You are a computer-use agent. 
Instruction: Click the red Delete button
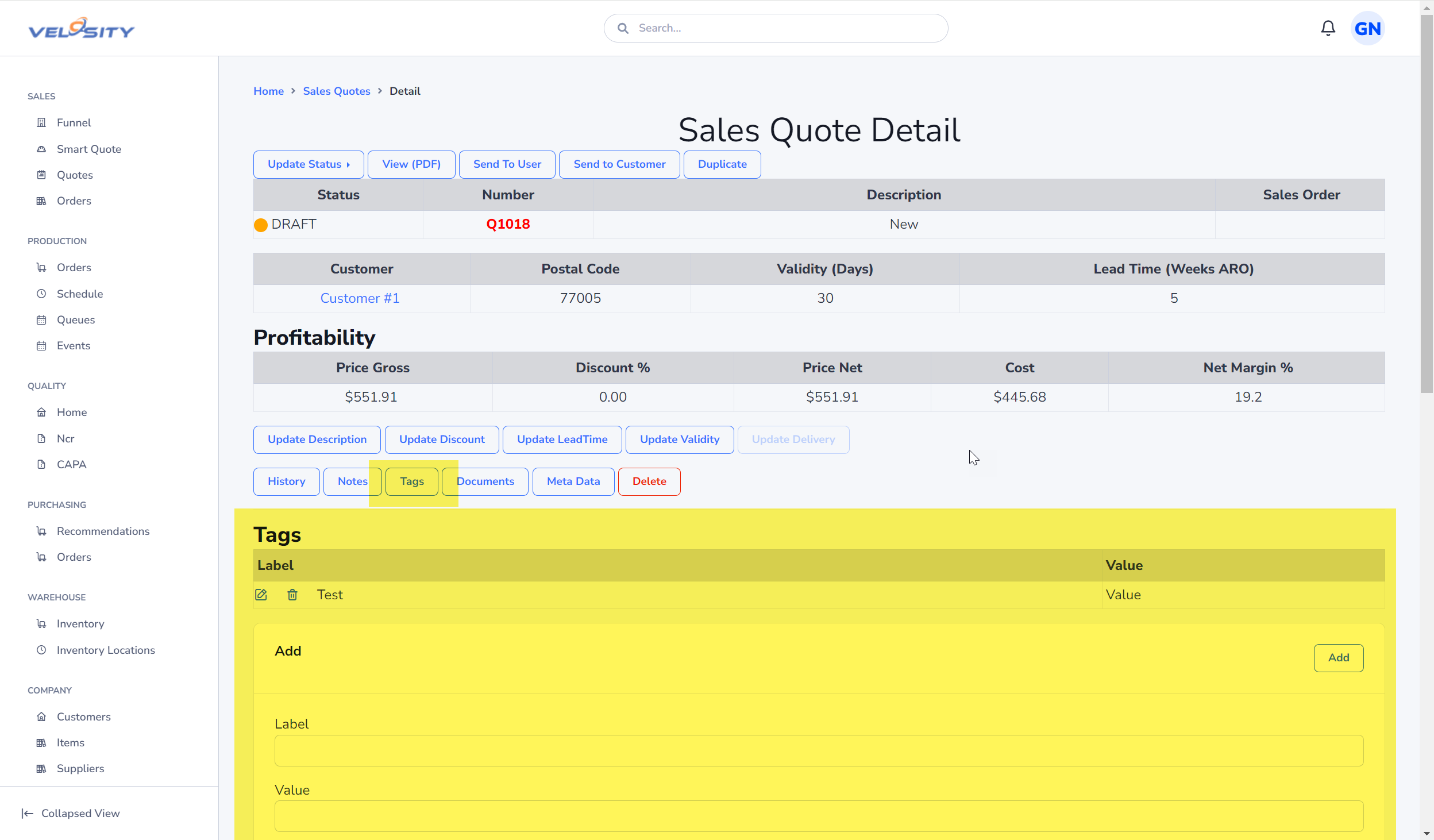(649, 481)
